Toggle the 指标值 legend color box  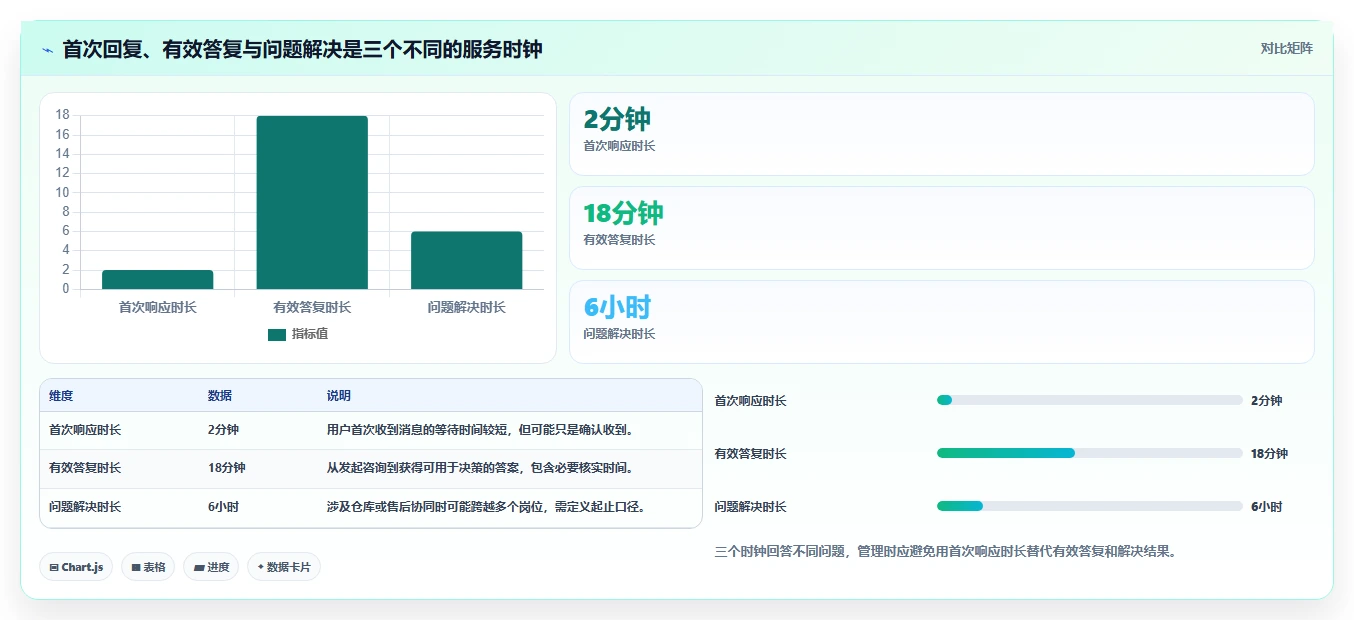click(277, 334)
